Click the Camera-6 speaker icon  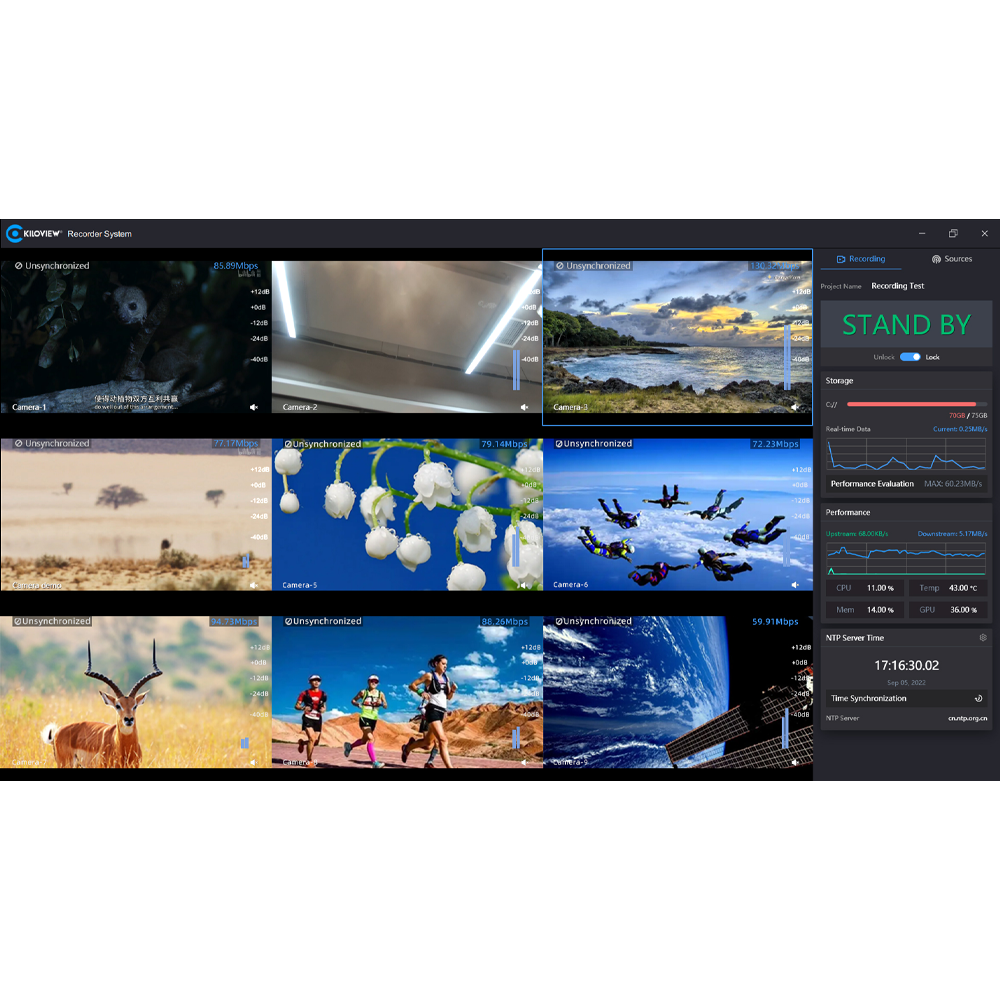(x=795, y=585)
